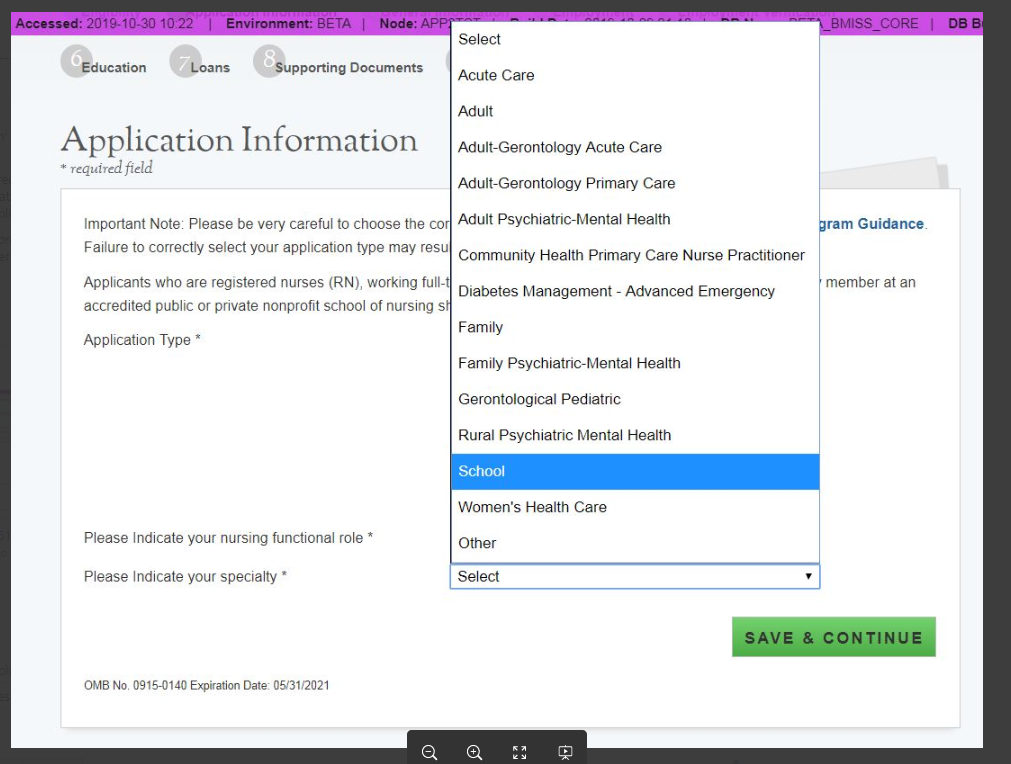Select Acute Care from specialty list
The height and width of the screenshot is (764, 1011).
pyautogui.click(x=496, y=75)
